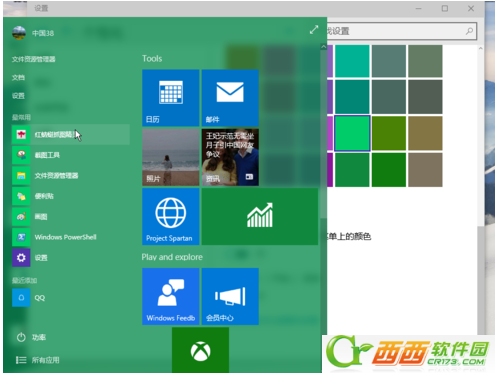This screenshot has height=373, width=495.
Task: Open 文档 documents link
Action: (18, 78)
